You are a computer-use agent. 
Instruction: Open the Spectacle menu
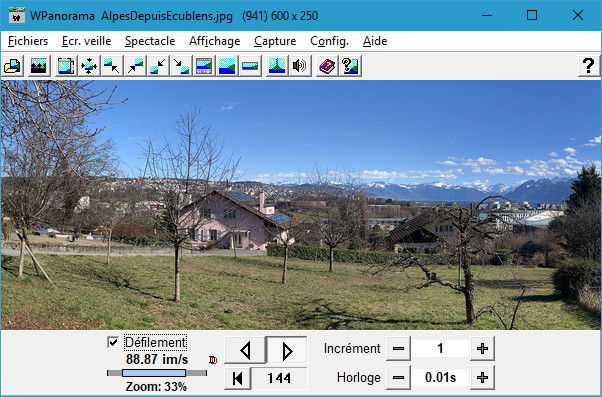[x=150, y=41]
